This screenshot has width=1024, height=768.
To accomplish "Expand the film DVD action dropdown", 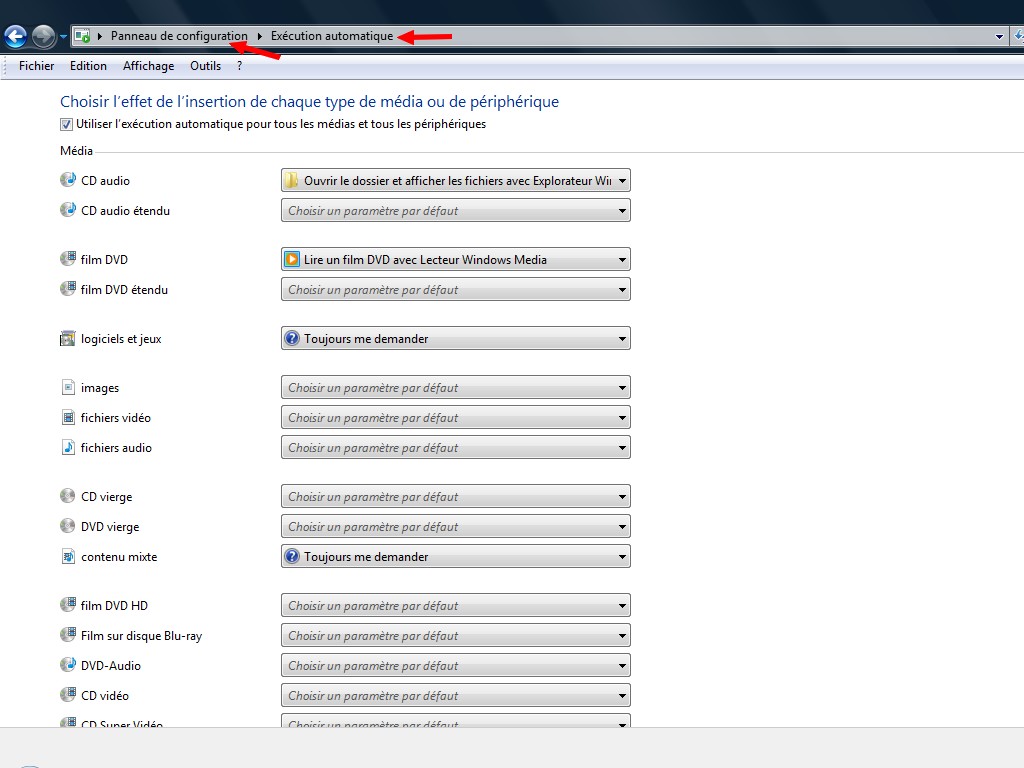I will pos(455,260).
